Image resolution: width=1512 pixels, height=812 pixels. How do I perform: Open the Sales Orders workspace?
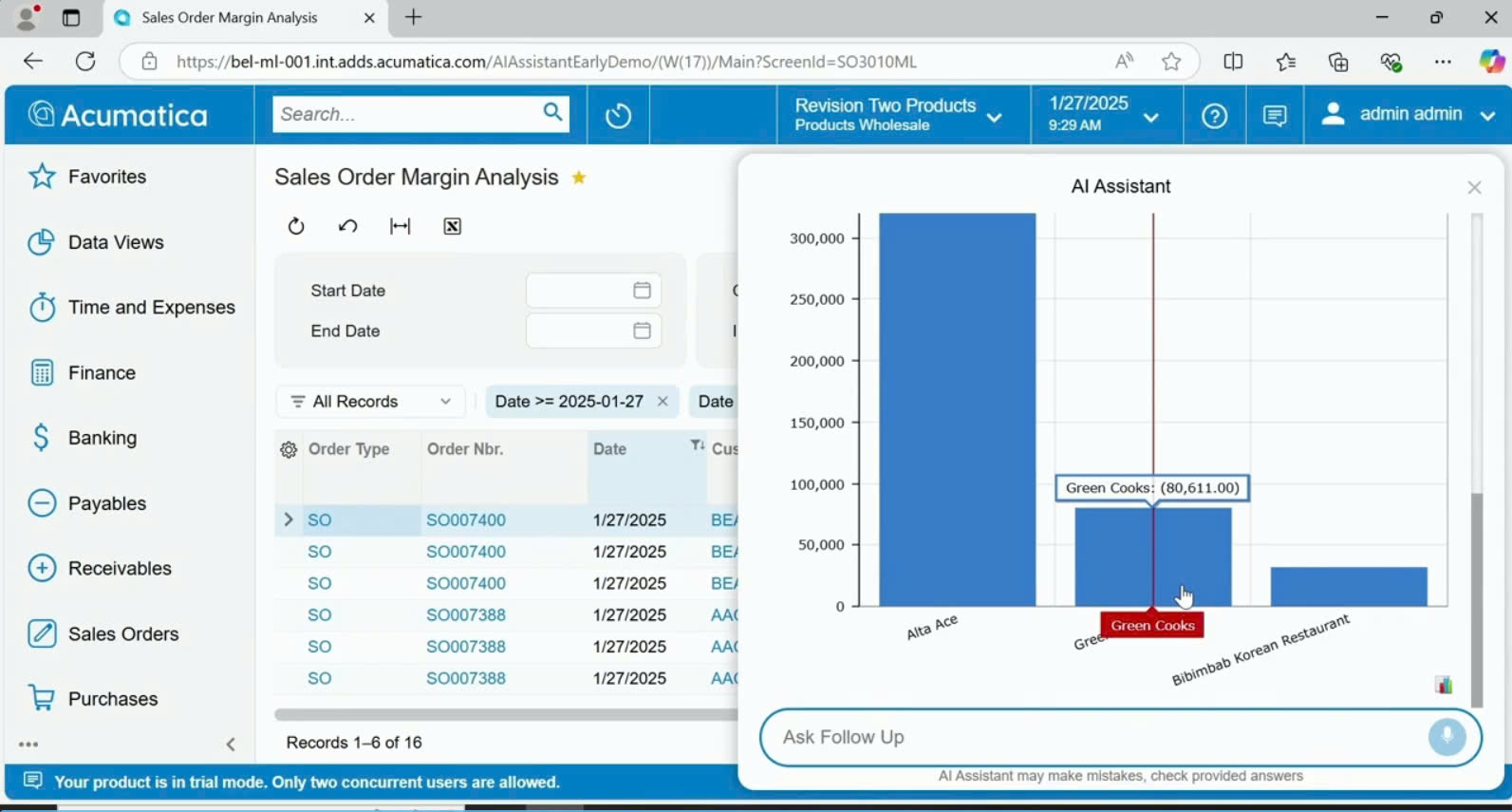tap(103, 634)
